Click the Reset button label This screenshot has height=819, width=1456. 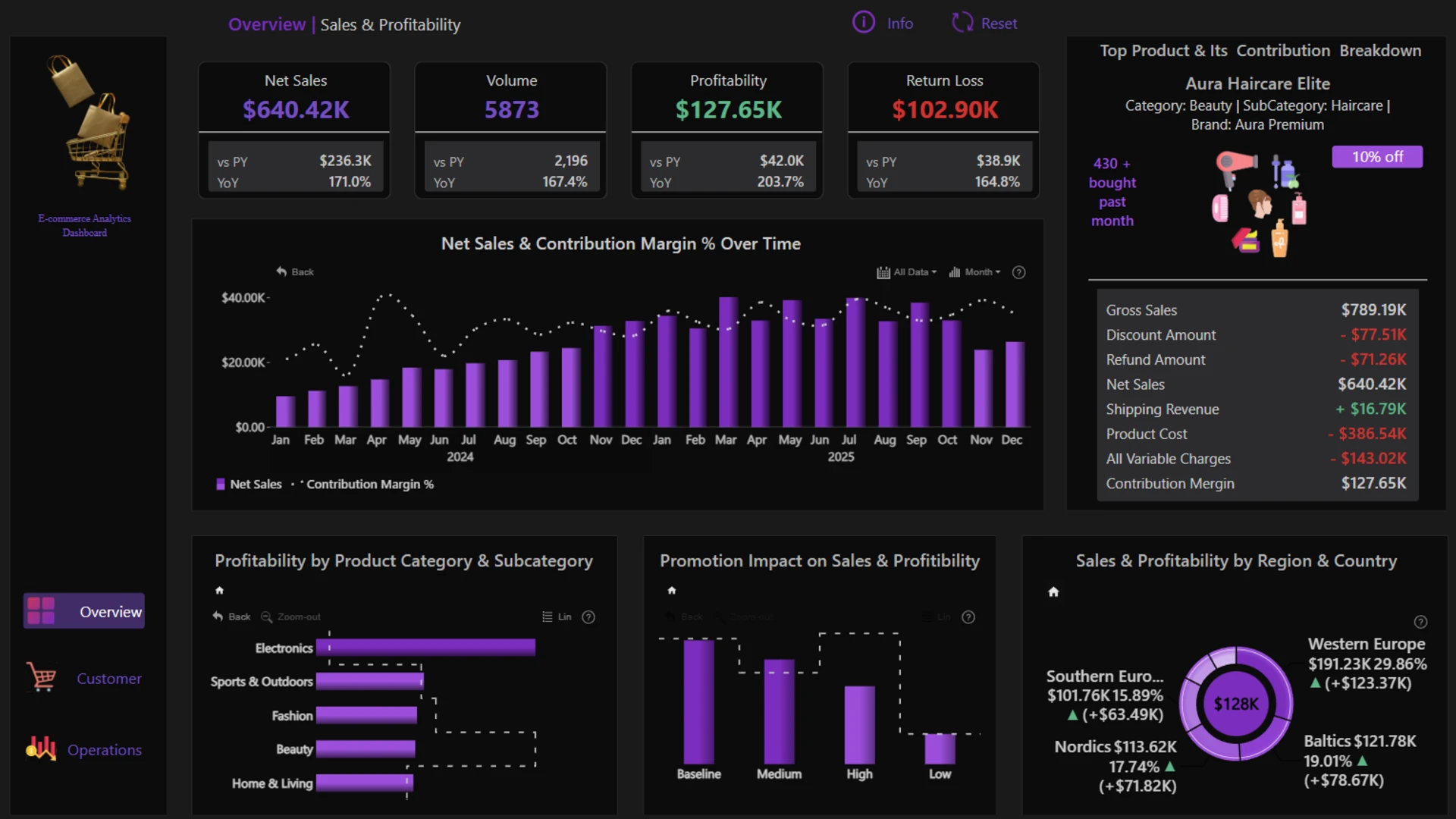pos(999,24)
